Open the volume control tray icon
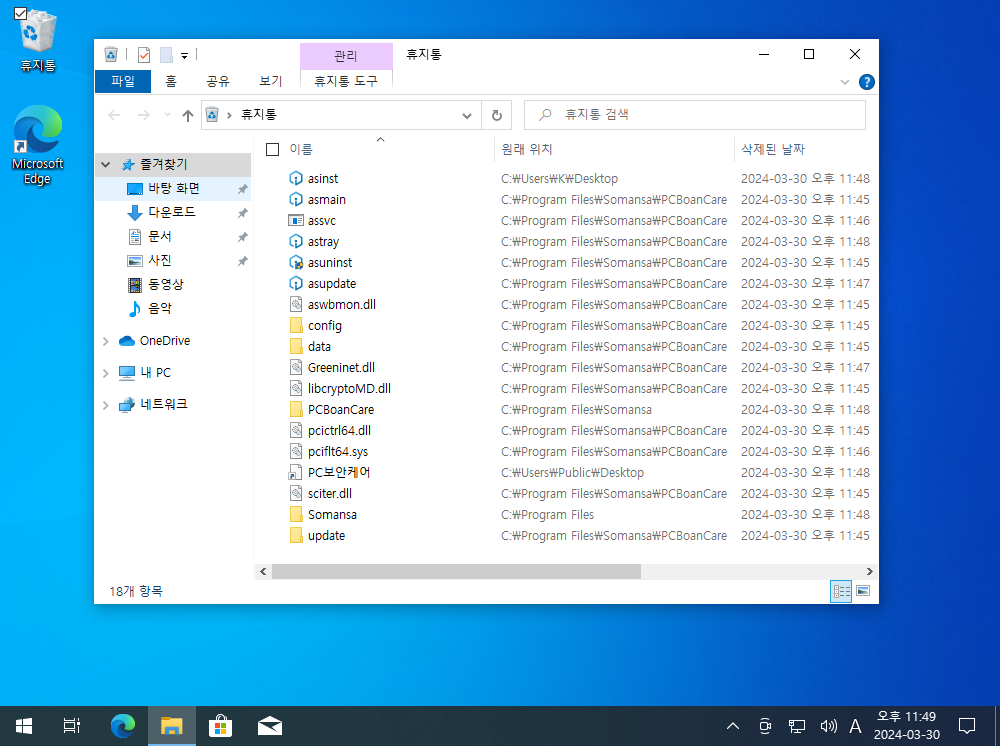Viewport: 1000px width, 746px height. [828, 726]
